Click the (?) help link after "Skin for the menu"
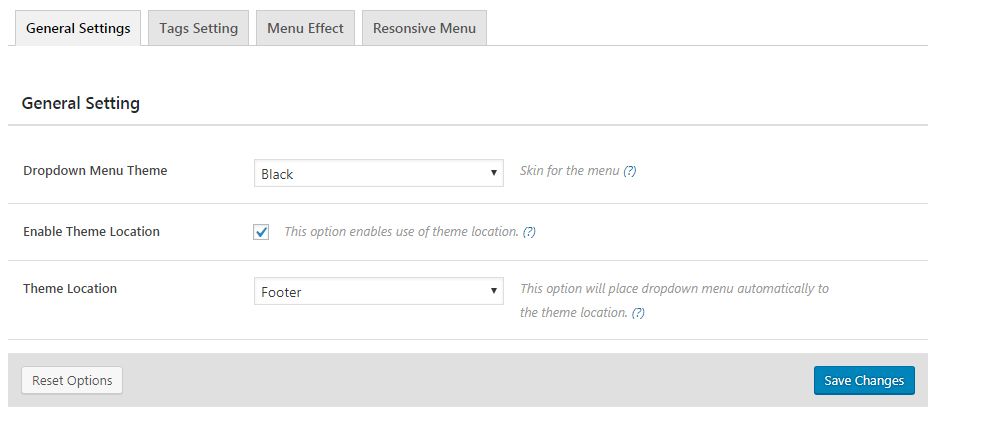Image resolution: width=1006 pixels, height=426 pixels. pos(630,171)
